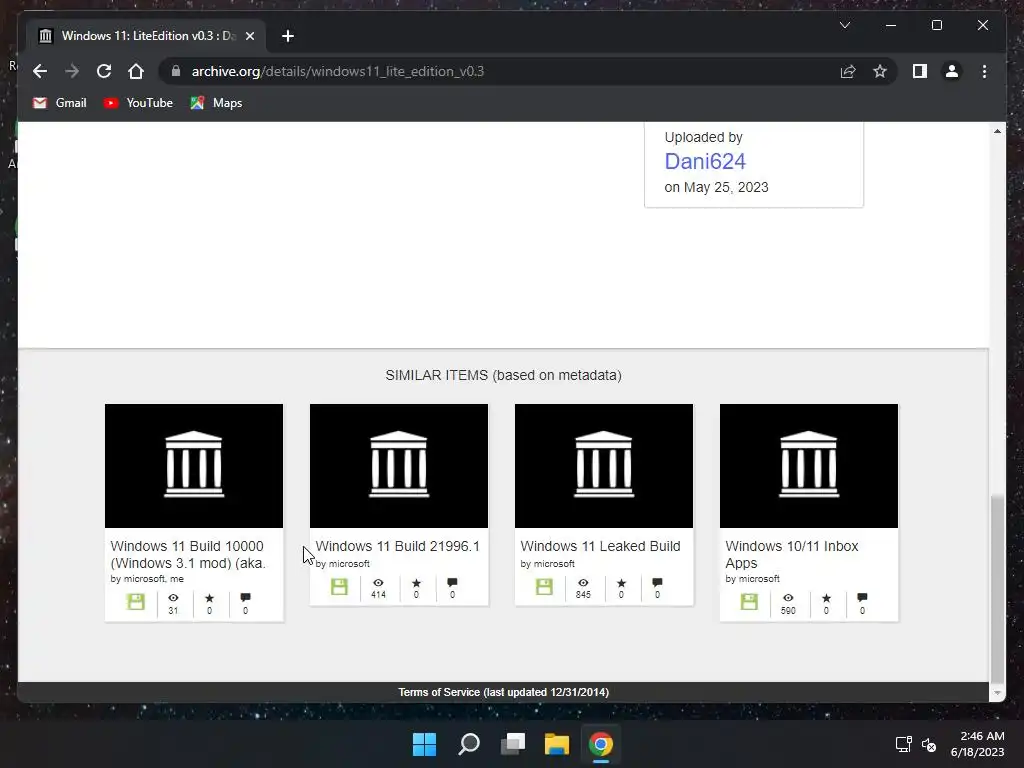This screenshot has width=1024, height=768.
Task: Go back to the previous page
Action: (x=40, y=71)
